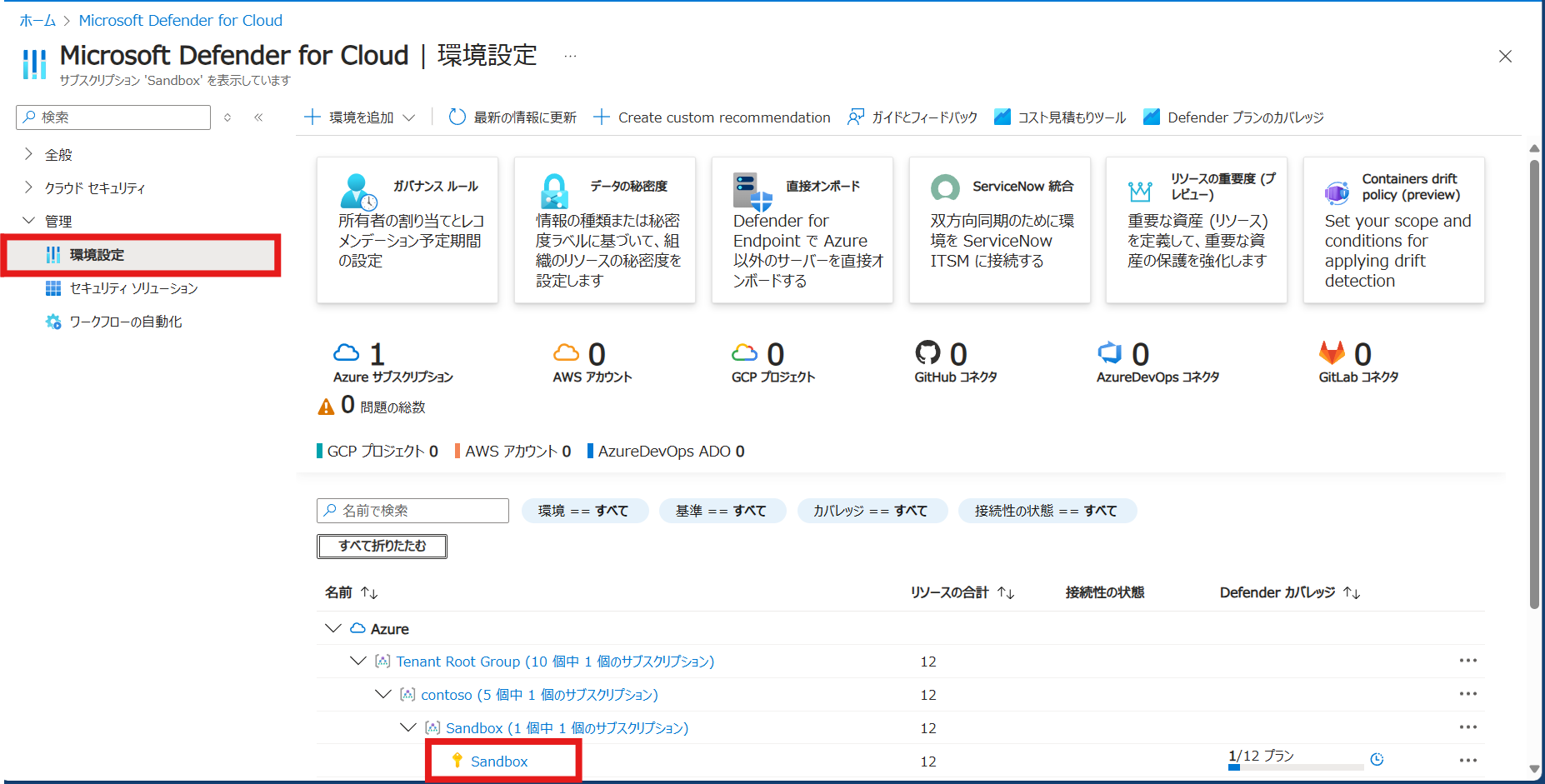Click the 名前で検索 search field
Image resolution: width=1545 pixels, height=784 pixels.
[x=412, y=511]
